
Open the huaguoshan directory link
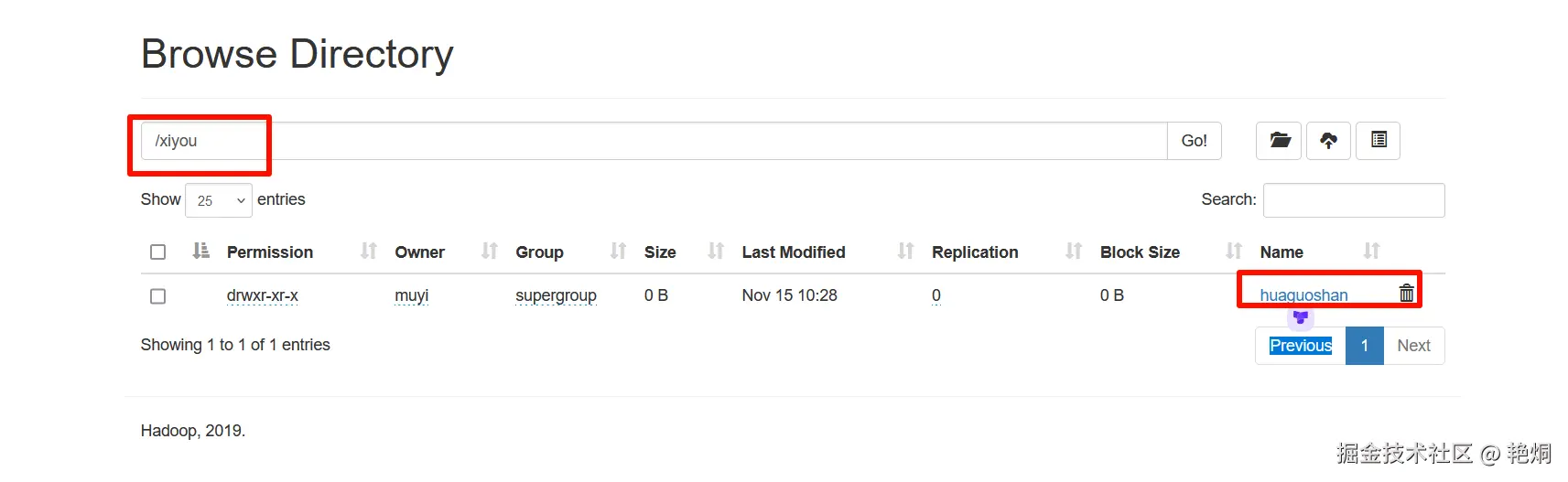coord(1303,295)
